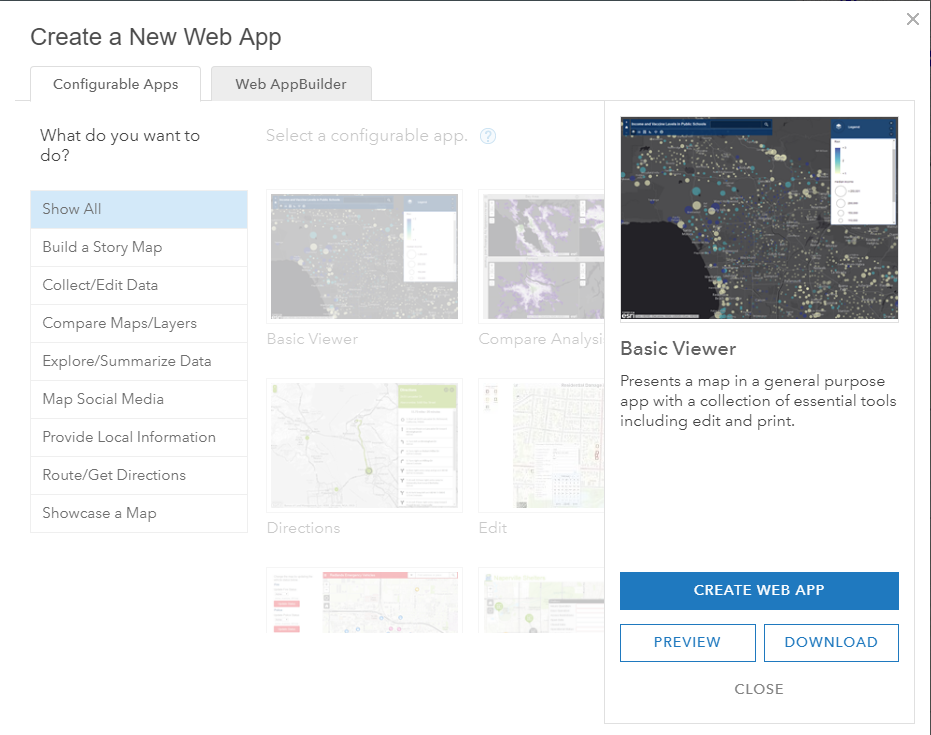This screenshot has width=931, height=735.
Task: Click the Compare Analysis label in the gallery
Action: pos(542,339)
